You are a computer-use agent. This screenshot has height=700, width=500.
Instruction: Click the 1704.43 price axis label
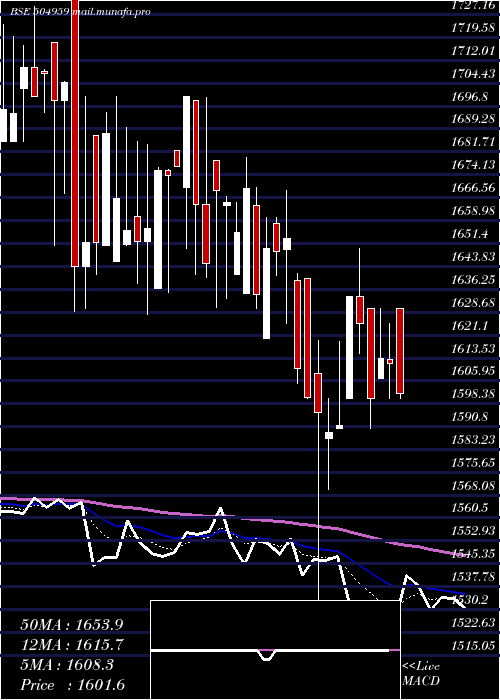tap(473, 74)
